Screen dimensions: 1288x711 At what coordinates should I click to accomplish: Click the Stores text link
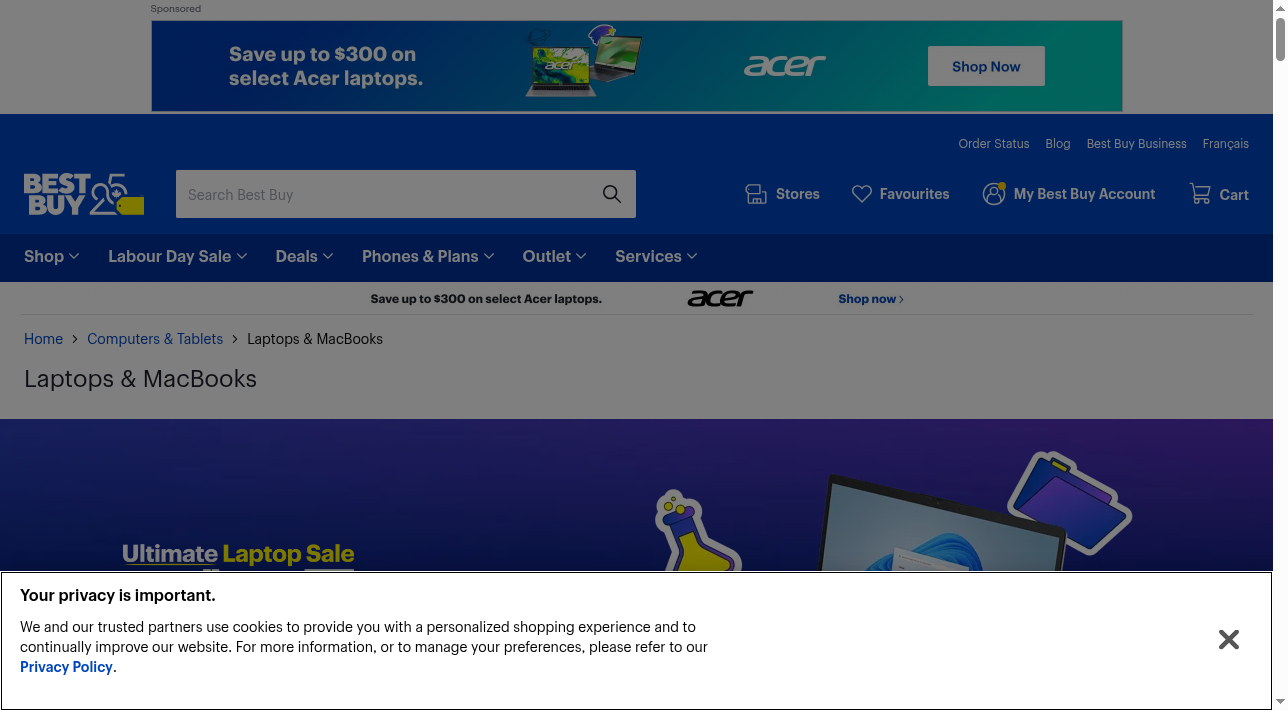(798, 194)
